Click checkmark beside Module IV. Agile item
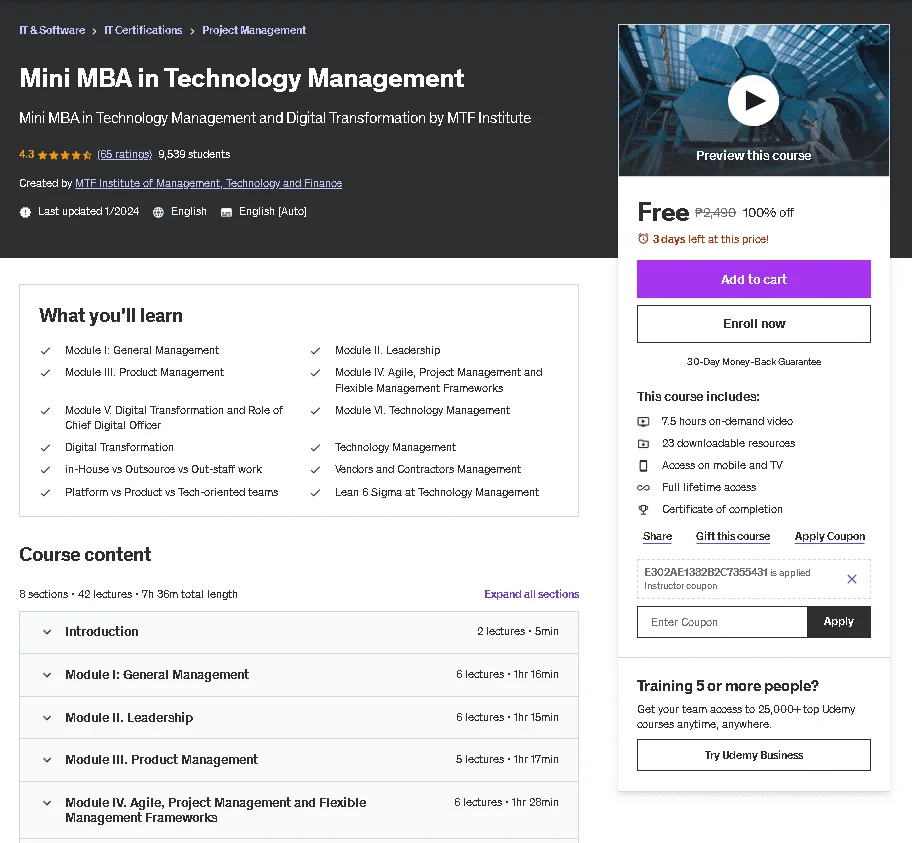Viewport: 912px width, 843px height. tap(315, 373)
